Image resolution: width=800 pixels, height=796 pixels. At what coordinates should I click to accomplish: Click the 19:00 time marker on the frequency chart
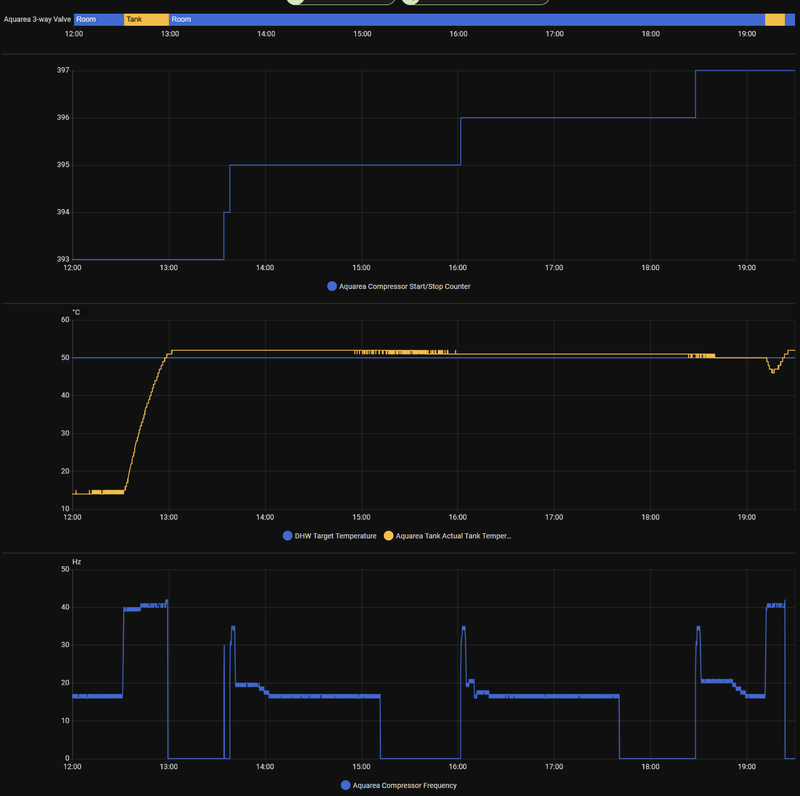click(745, 766)
